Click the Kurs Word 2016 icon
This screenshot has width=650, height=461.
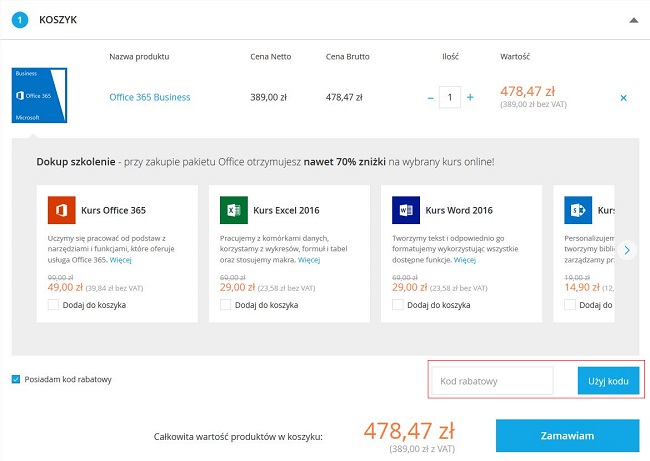click(x=407, y=211)
